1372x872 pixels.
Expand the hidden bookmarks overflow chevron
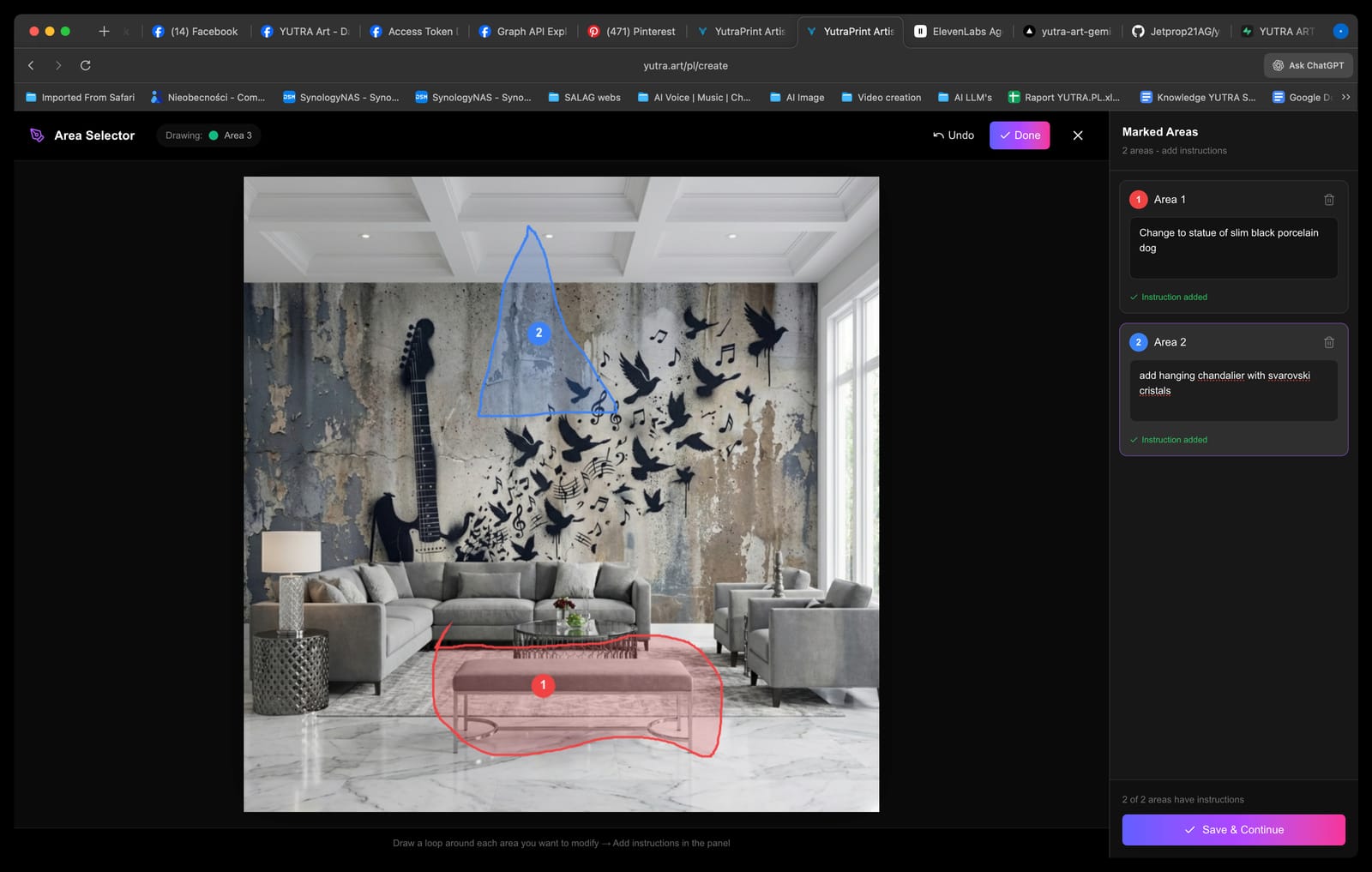click(x=1345, y=97)
